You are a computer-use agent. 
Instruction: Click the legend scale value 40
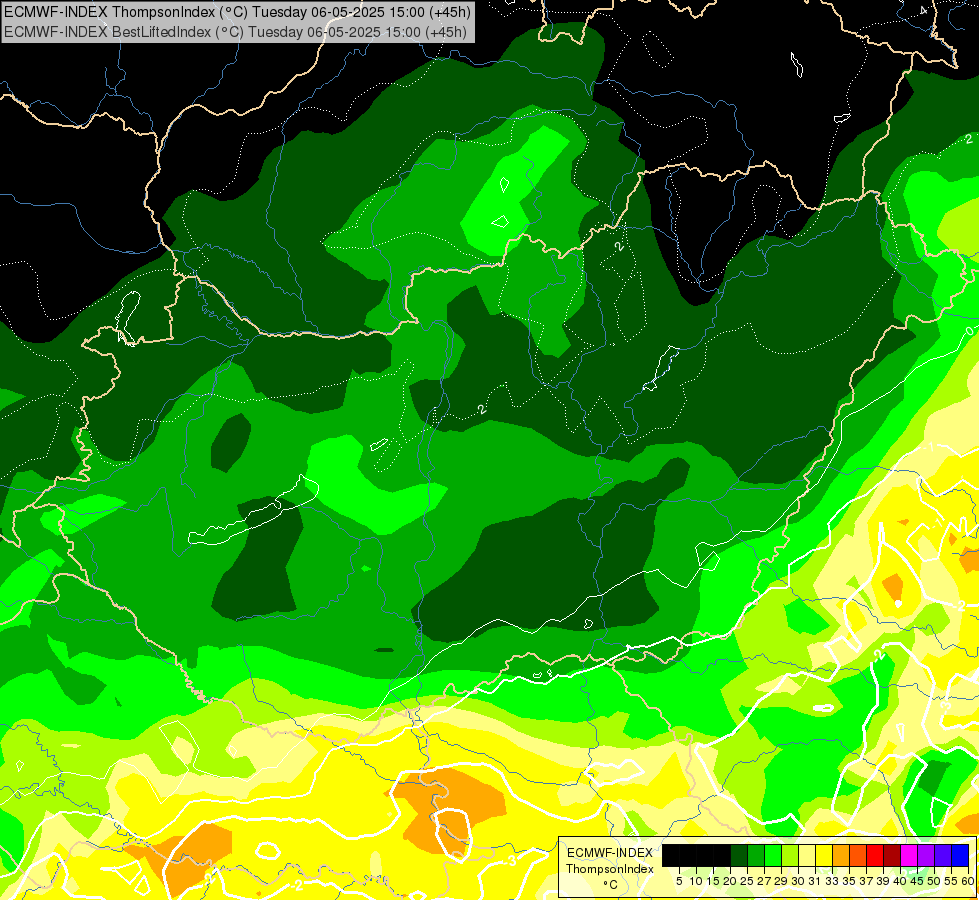tap(900, 881)
